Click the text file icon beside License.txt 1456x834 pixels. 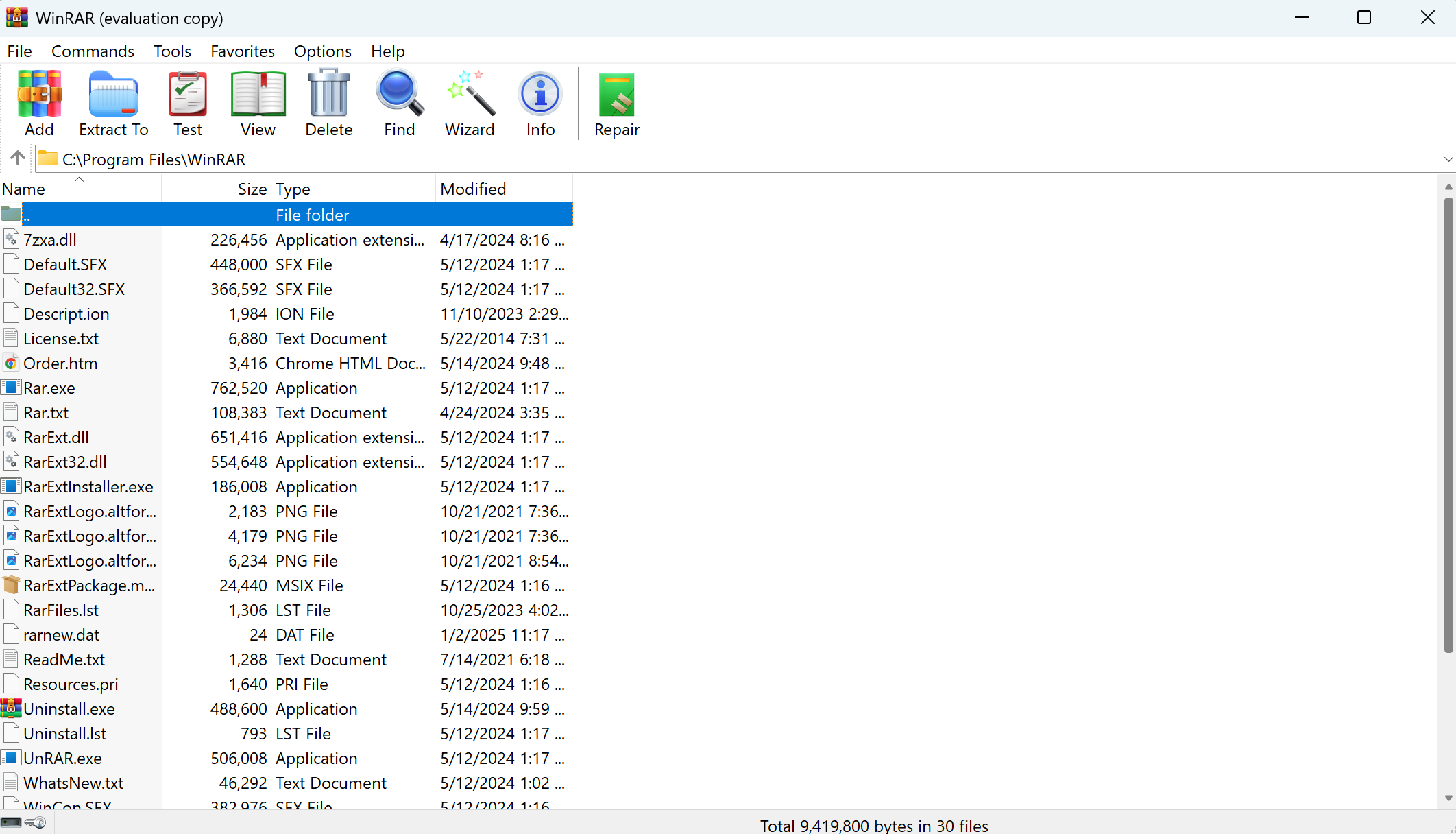pyautogui.click(x=11, y=338)
